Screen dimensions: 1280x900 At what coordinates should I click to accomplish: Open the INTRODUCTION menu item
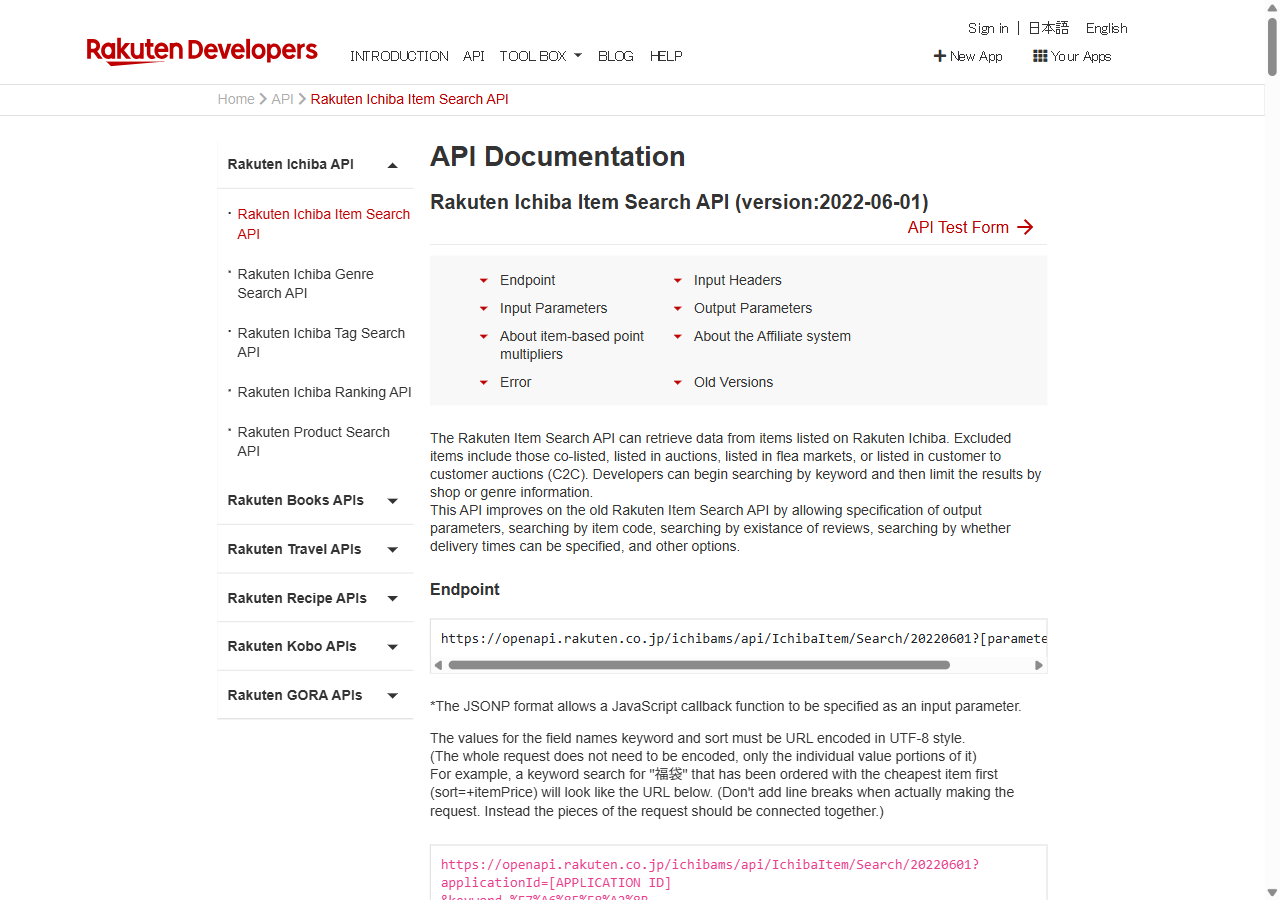tap(399, 56)
